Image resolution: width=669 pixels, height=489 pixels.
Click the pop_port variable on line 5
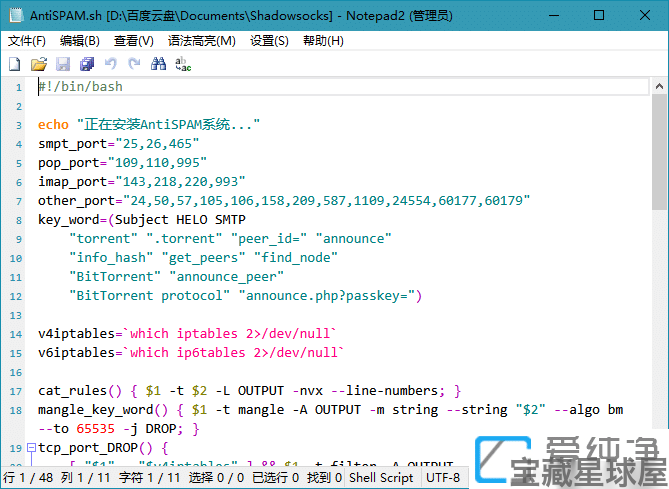click(x=69, y=163)
